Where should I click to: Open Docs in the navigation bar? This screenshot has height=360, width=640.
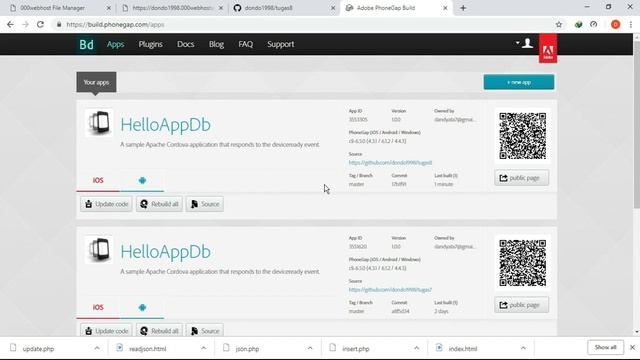pyautogui.click(x=185, y=44)
